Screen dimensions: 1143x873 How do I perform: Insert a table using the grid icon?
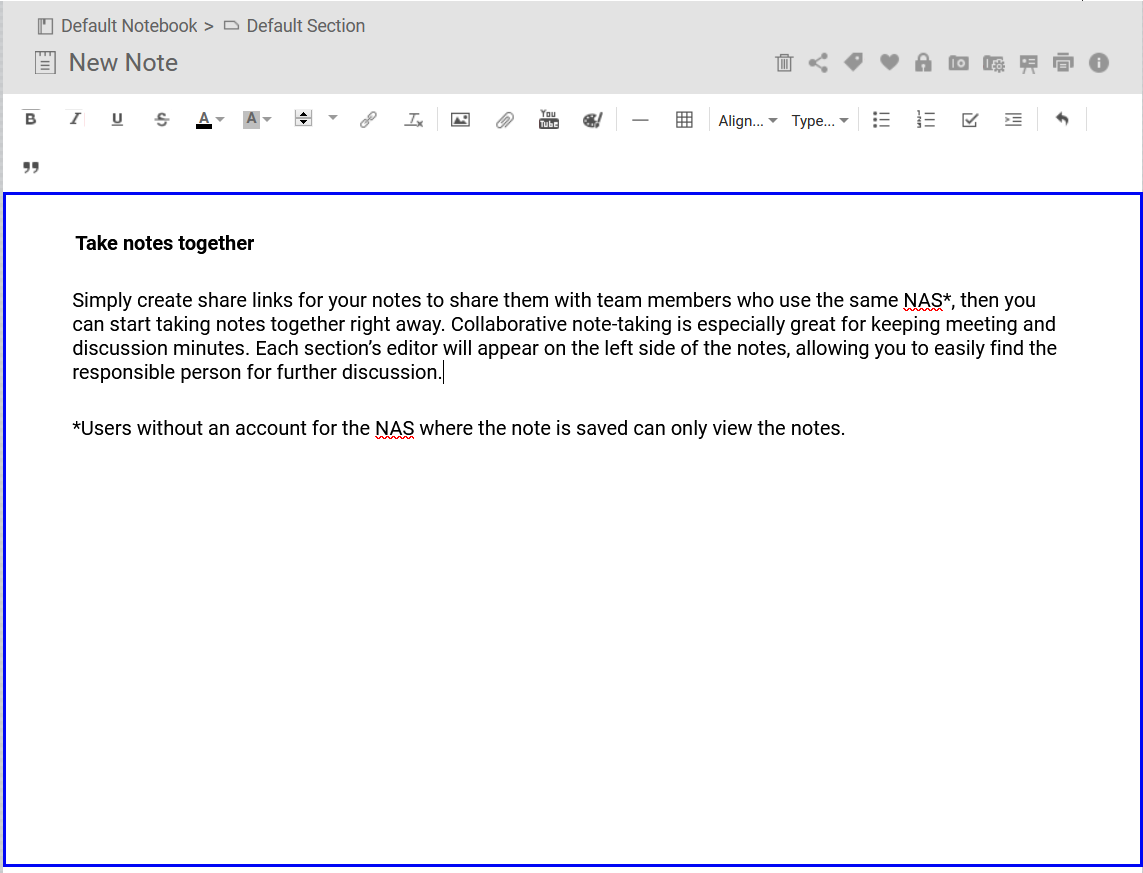684,120
